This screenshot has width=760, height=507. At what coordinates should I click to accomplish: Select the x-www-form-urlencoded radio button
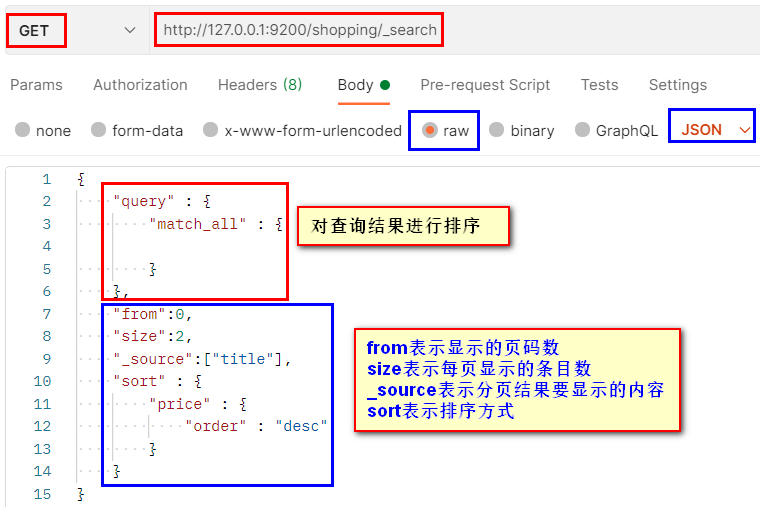tap(210, 130)
